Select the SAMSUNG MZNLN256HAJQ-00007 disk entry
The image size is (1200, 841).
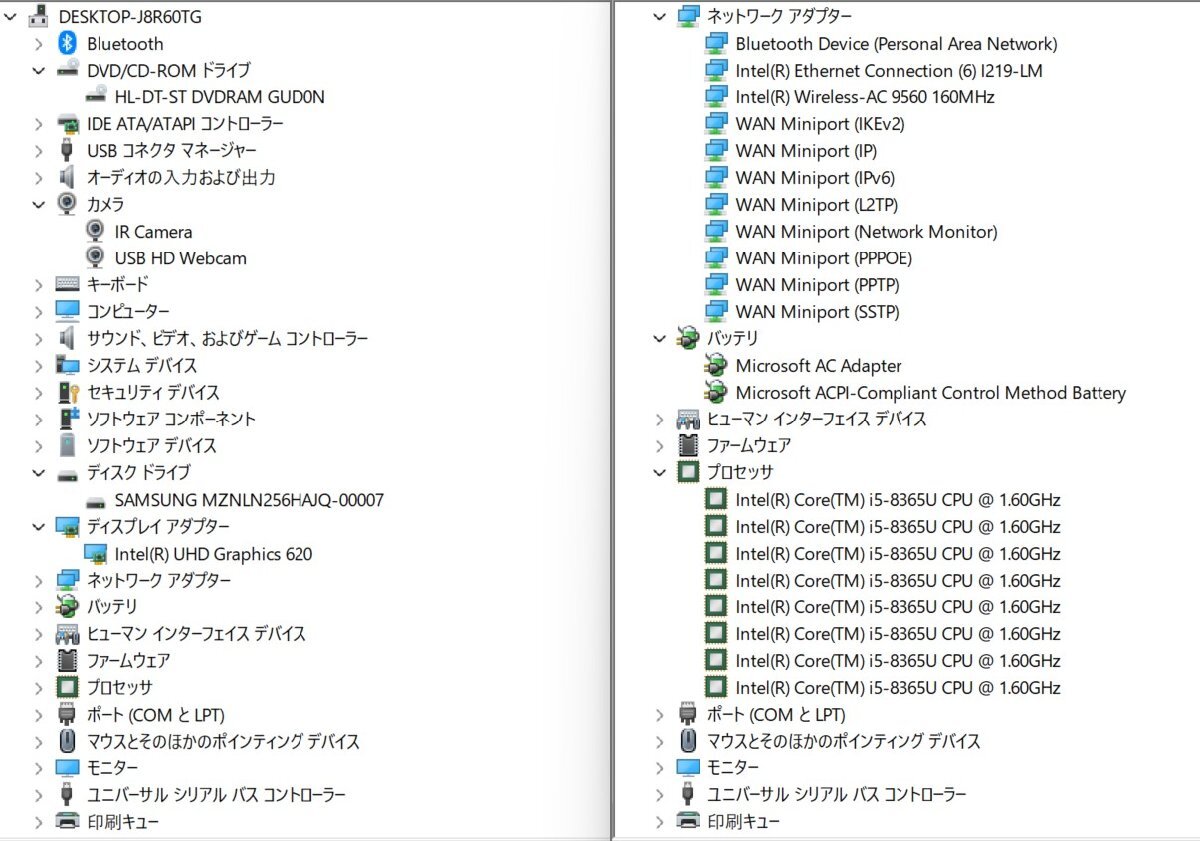click(249, 500)
